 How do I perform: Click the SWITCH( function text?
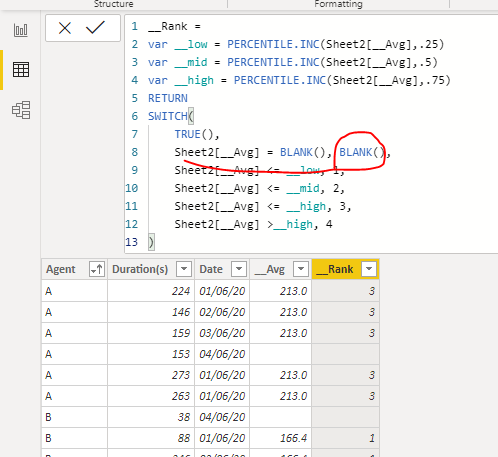tap(171, 116)
